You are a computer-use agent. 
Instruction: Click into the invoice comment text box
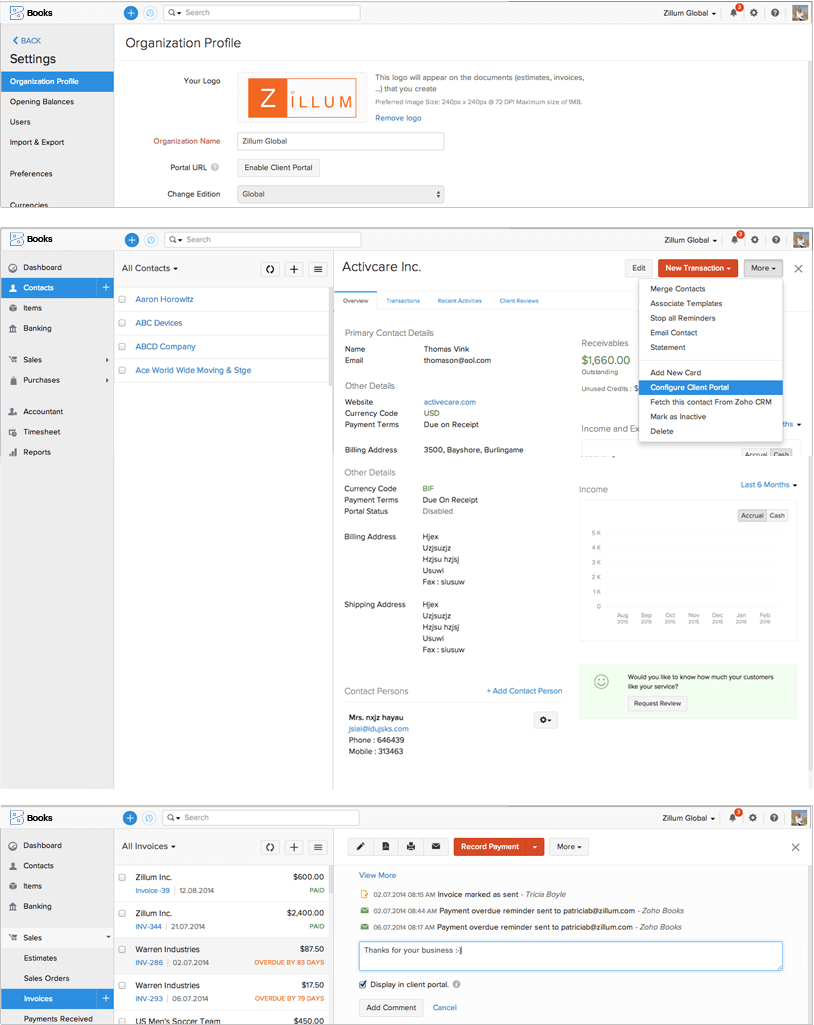570,955
